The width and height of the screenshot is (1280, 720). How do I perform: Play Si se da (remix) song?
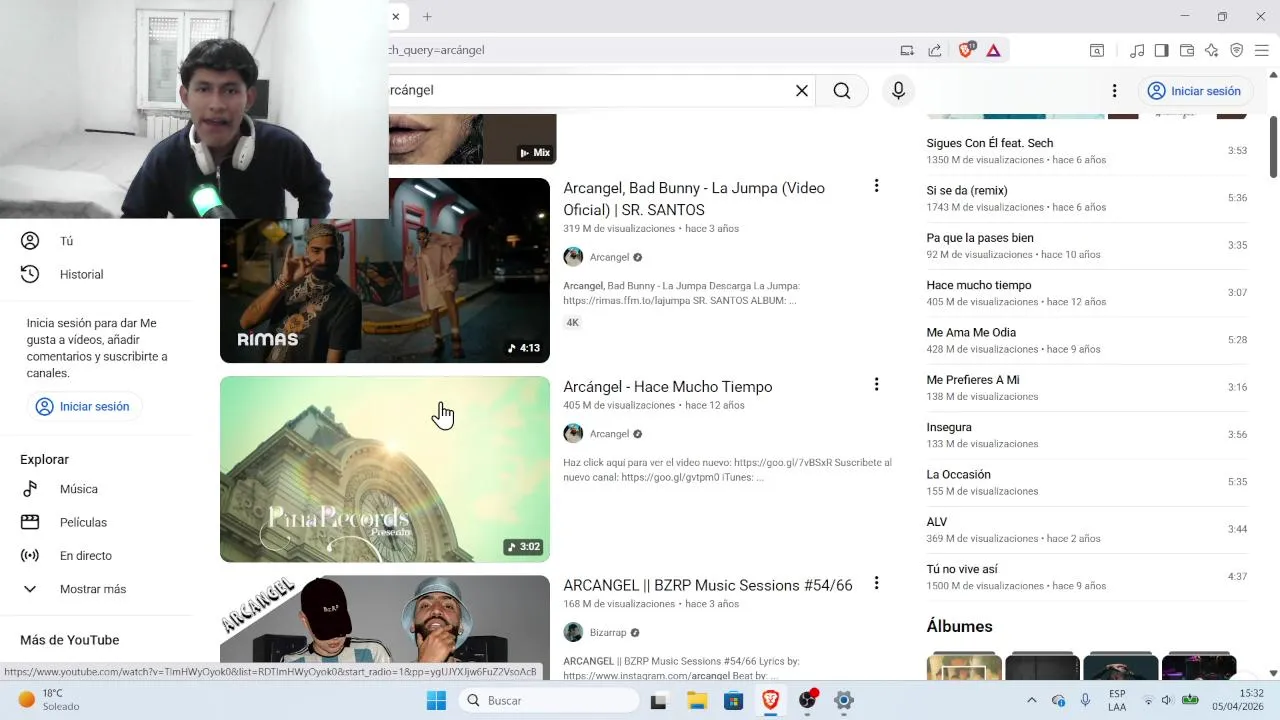1086,198
